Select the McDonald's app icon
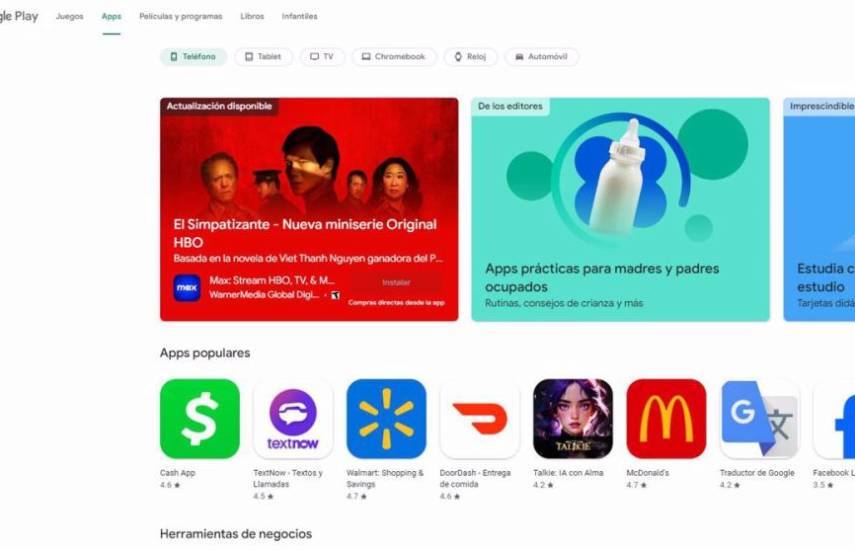 [x=666, y=419]
